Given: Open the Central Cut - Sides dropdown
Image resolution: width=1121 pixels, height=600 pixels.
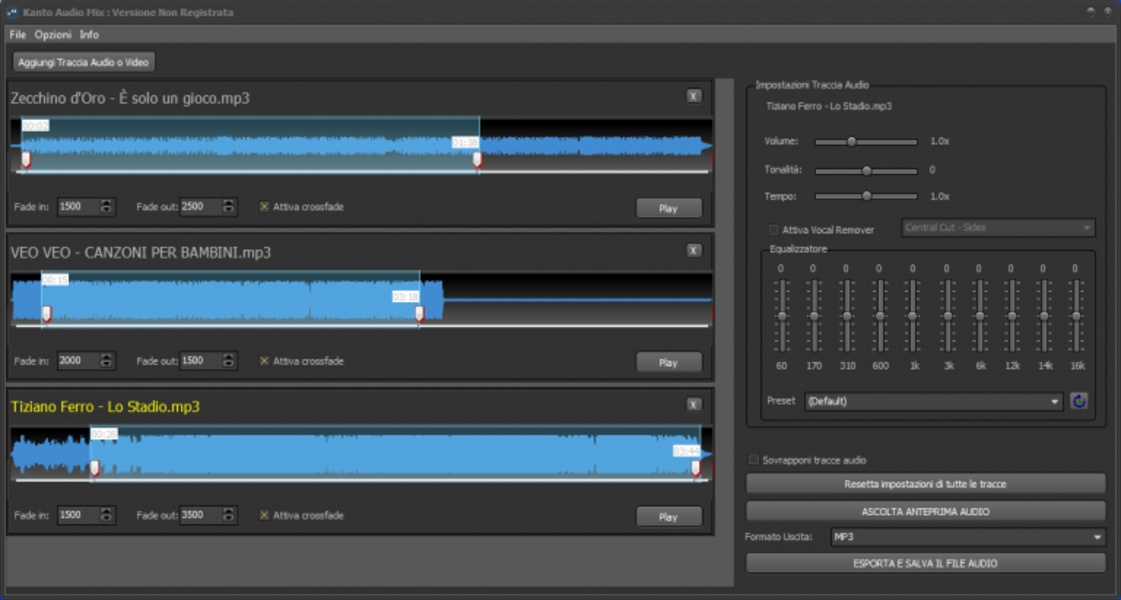Looking at the screenshot, I should (997, 228).
